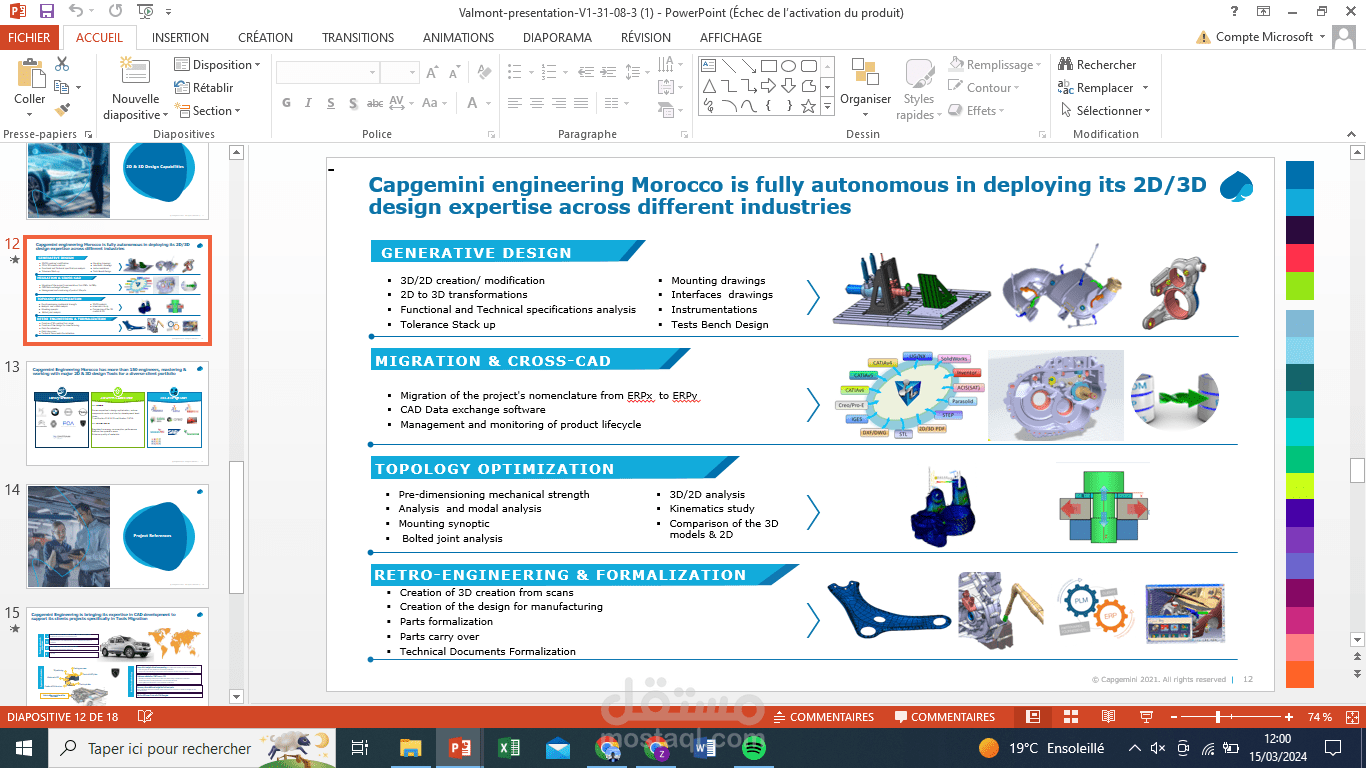Pick the lime green swatch on right palette
Image resolution: width=1366 pixels, height=768 pixels.
(1299, 286)
